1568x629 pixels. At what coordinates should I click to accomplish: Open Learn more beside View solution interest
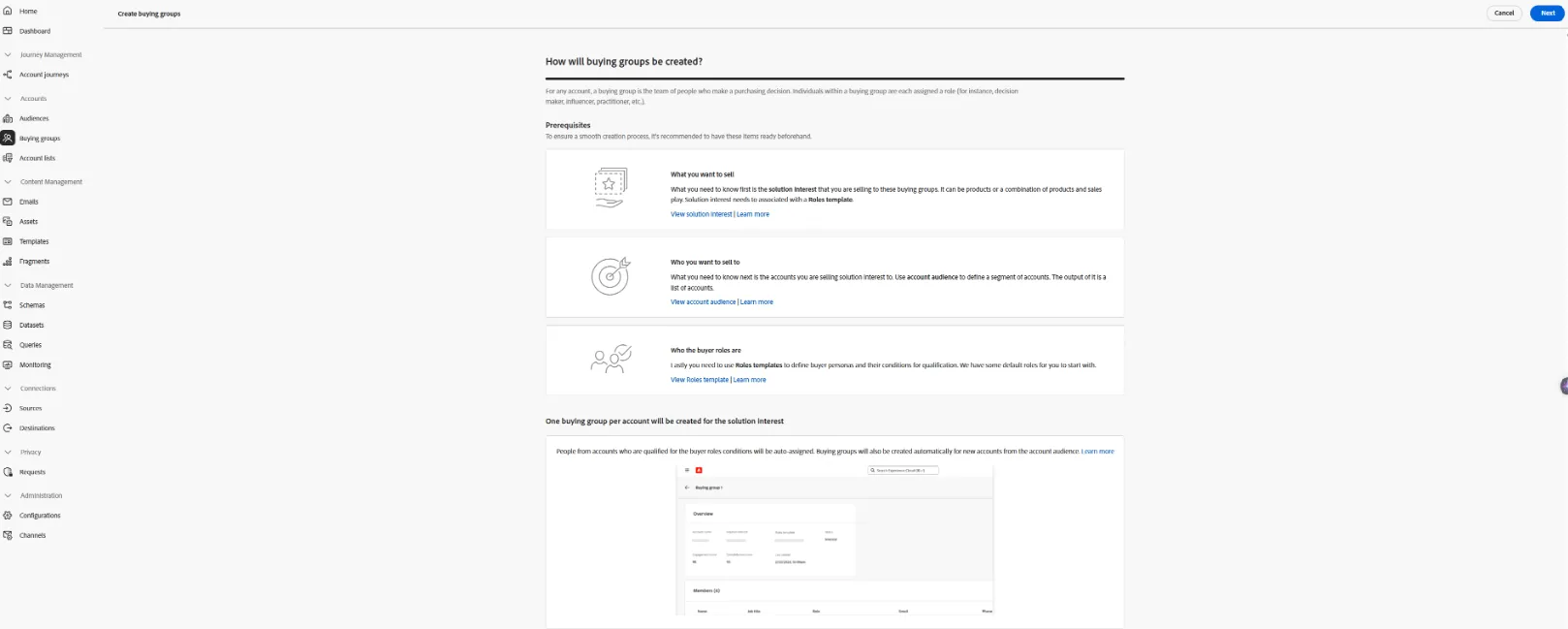pos(753,214)
